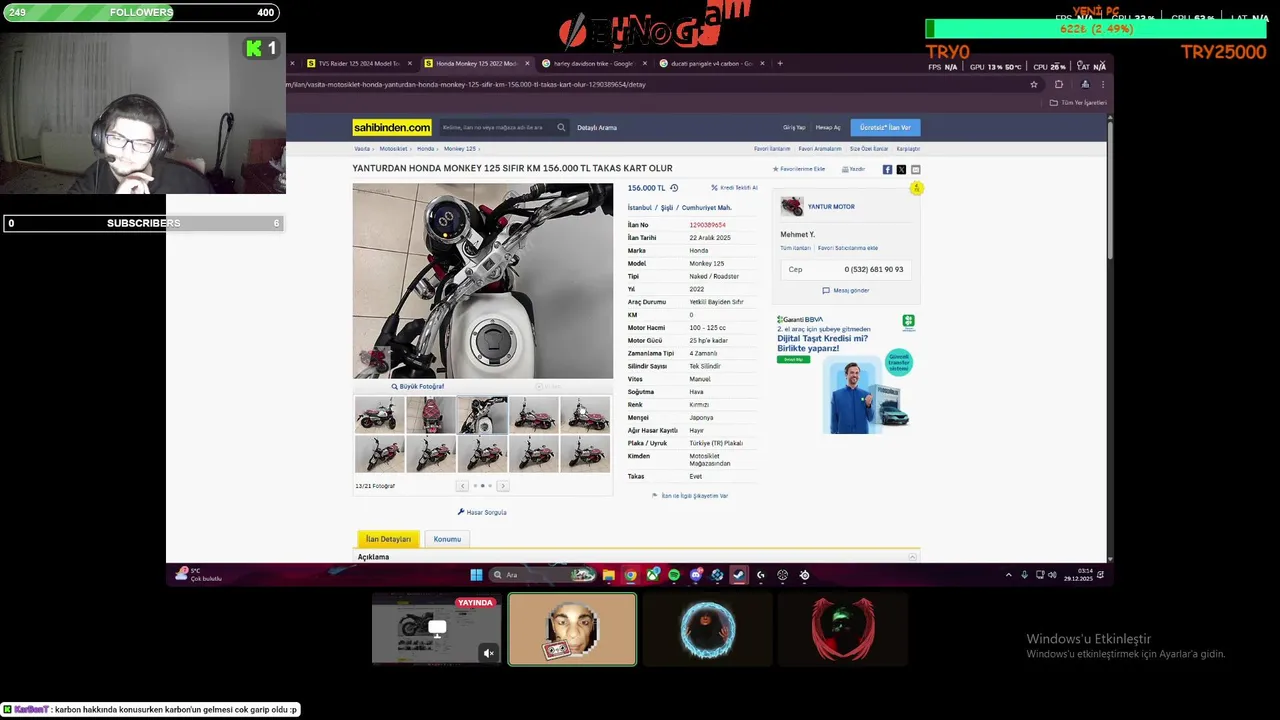Switch to İlan Detayları tab
This screenshot has width=1280, height=720.
[x=388, y=539]
